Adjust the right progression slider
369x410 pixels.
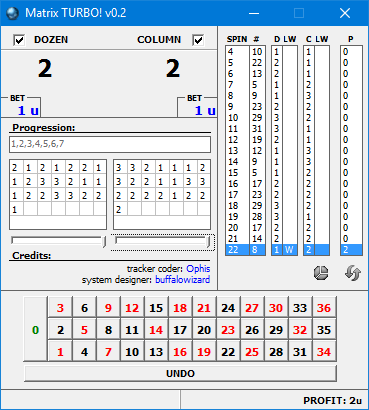pyautogui.click(x=163, y=242)
